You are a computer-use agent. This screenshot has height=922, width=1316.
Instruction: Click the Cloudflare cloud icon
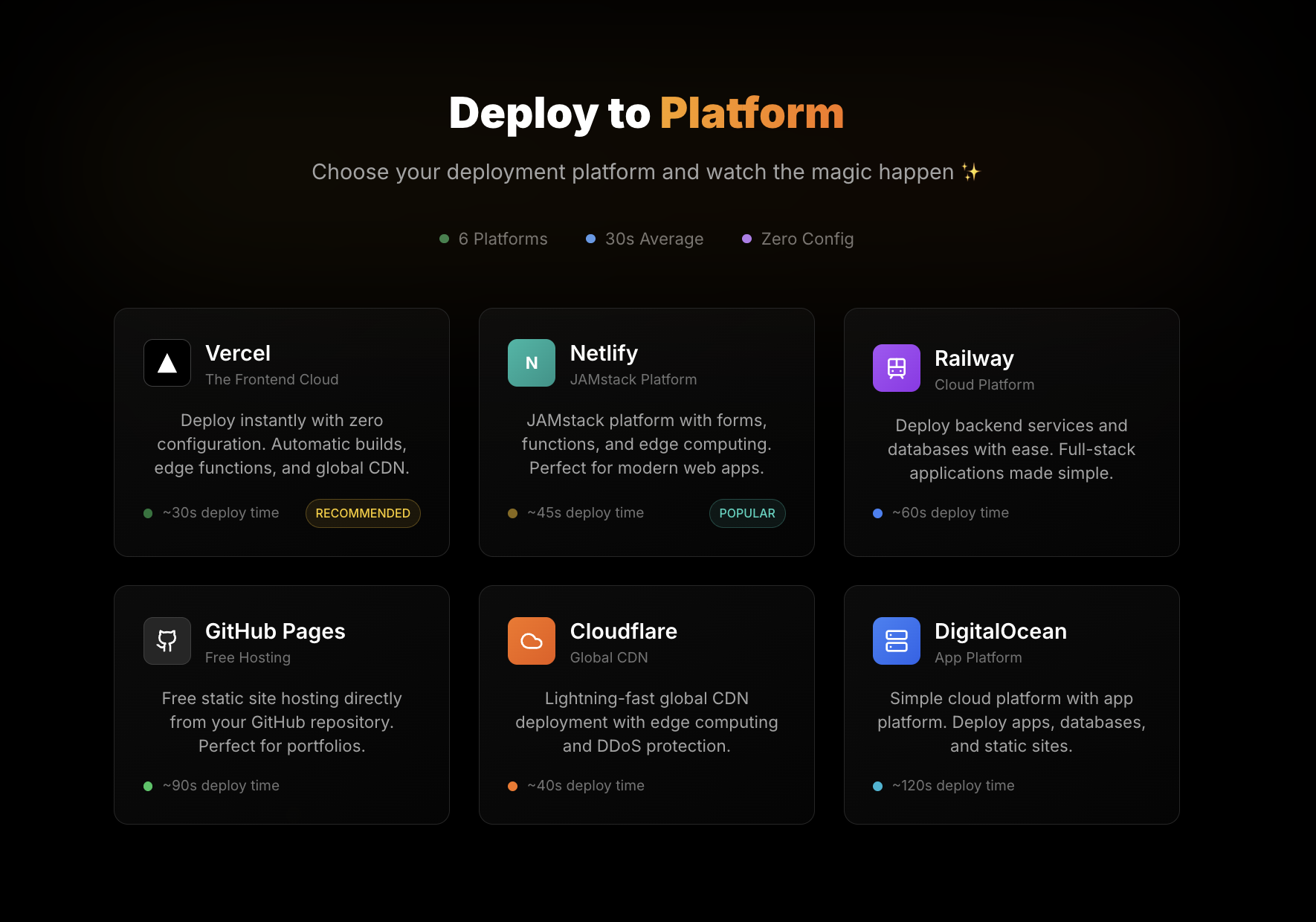(532, 641)
